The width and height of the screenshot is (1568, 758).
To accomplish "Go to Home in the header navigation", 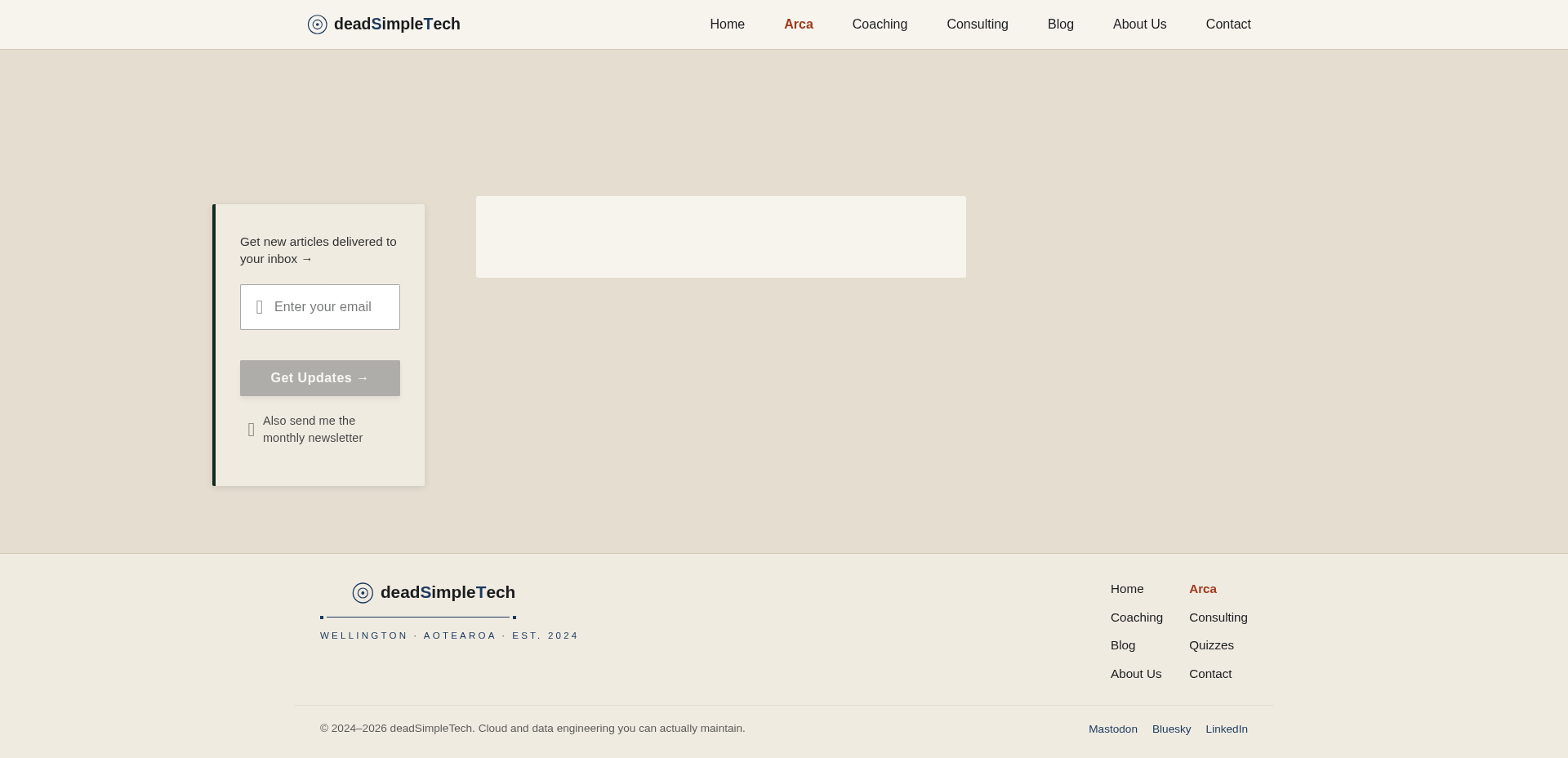I will (728, 25).
